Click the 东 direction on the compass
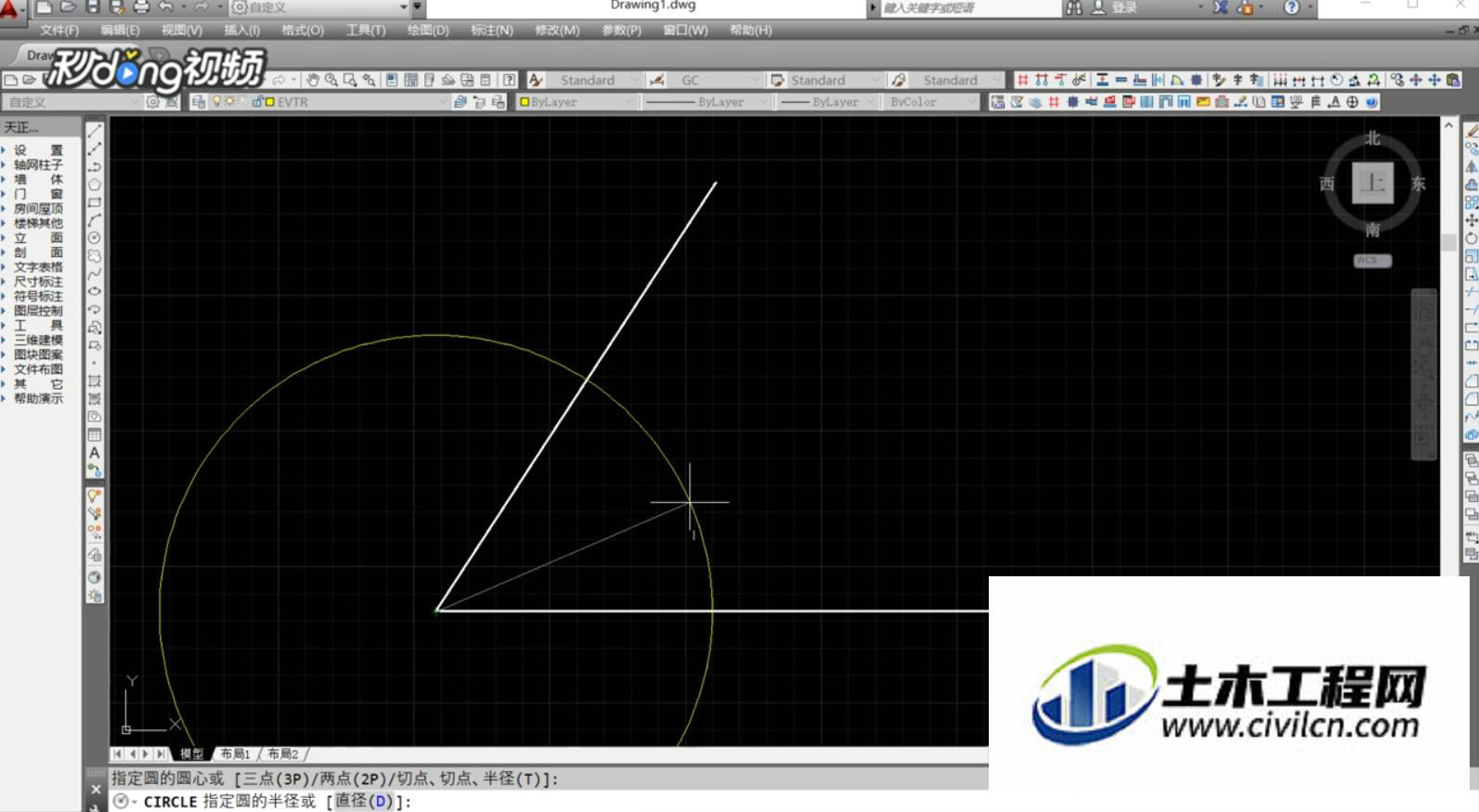The width and height of the screenshot is (1479, 812). pyautogui.click(x=1418, y=184)
